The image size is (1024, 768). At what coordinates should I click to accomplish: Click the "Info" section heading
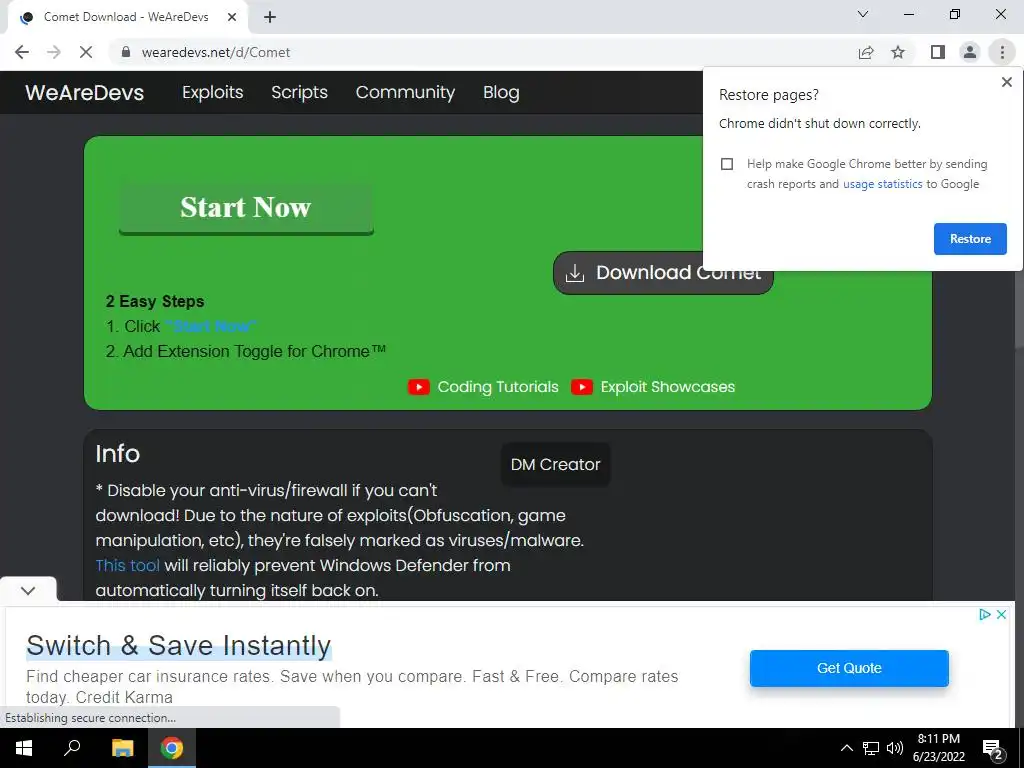click(x=118, y=454)
